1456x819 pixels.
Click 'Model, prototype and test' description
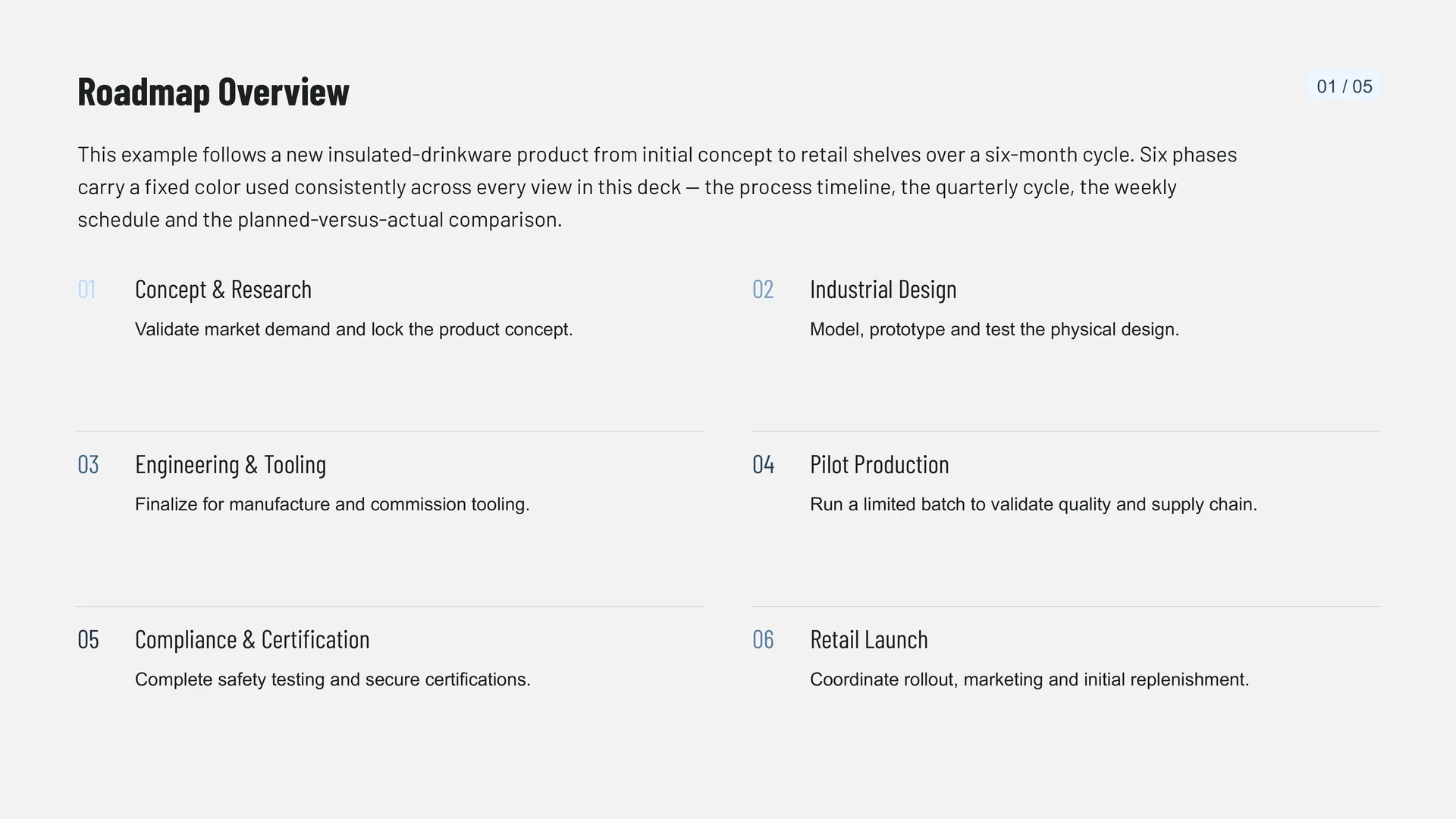tap(994, 329)
